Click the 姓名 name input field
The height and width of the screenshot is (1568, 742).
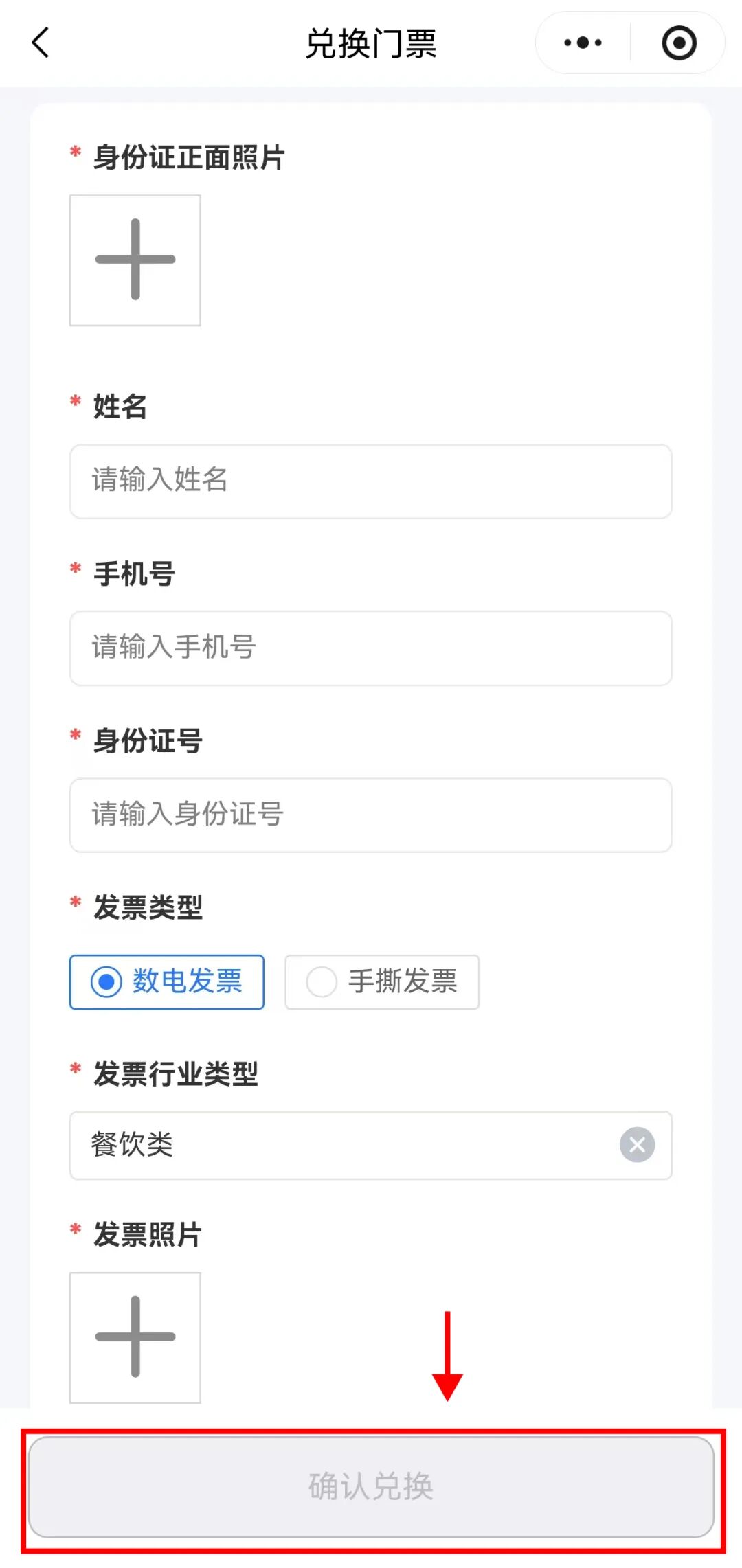[370, 481]
